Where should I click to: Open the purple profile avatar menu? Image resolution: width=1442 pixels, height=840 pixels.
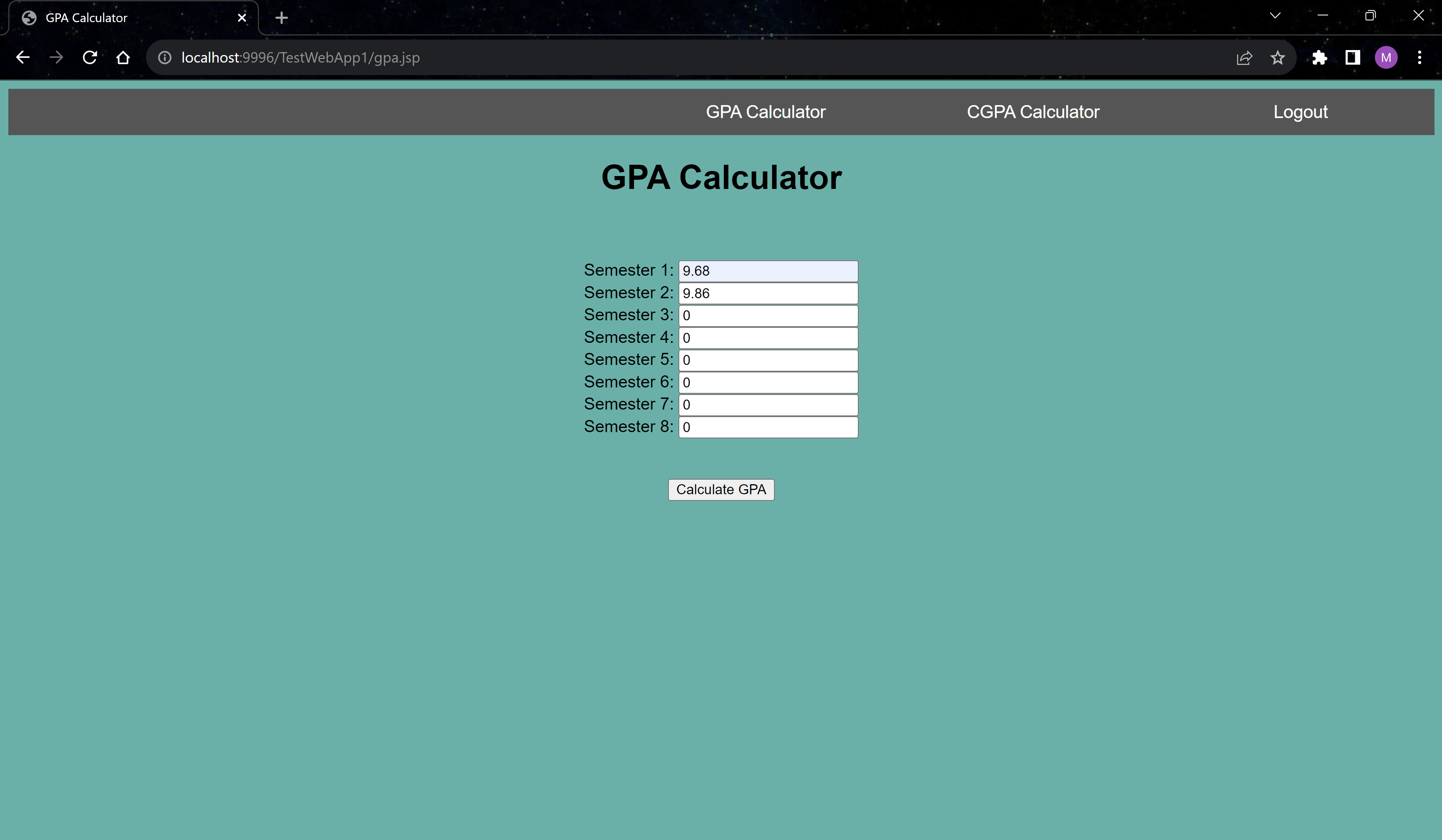[1385, 57]
